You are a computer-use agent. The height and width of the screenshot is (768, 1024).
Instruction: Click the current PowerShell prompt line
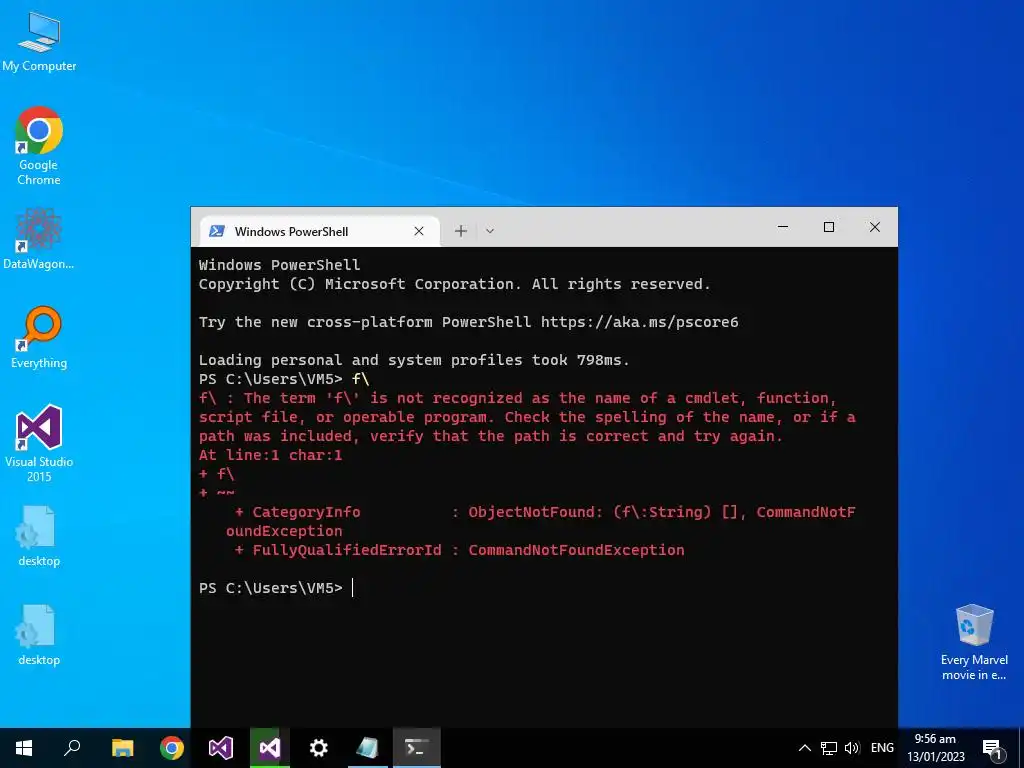(x=276, y=588)
